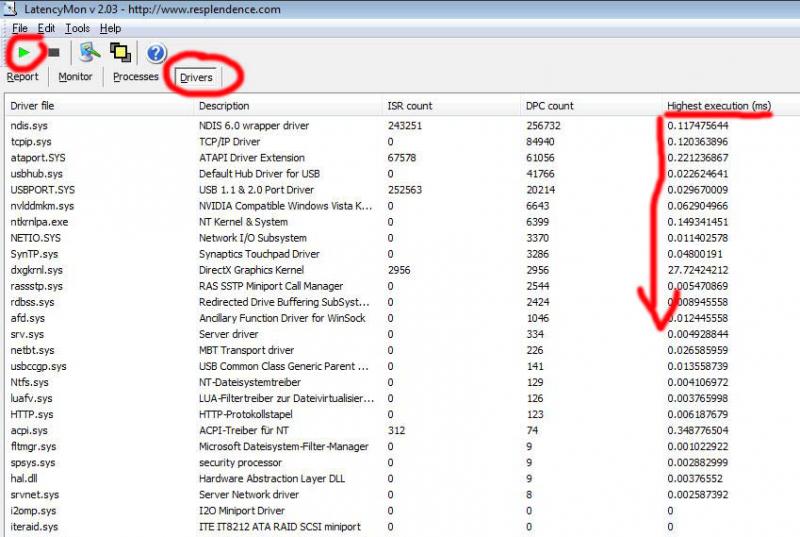The height and width of the screenshot is (537, 800).
Task: Click the ACPI-Treiber für NT description
Action: coord(244,431)
